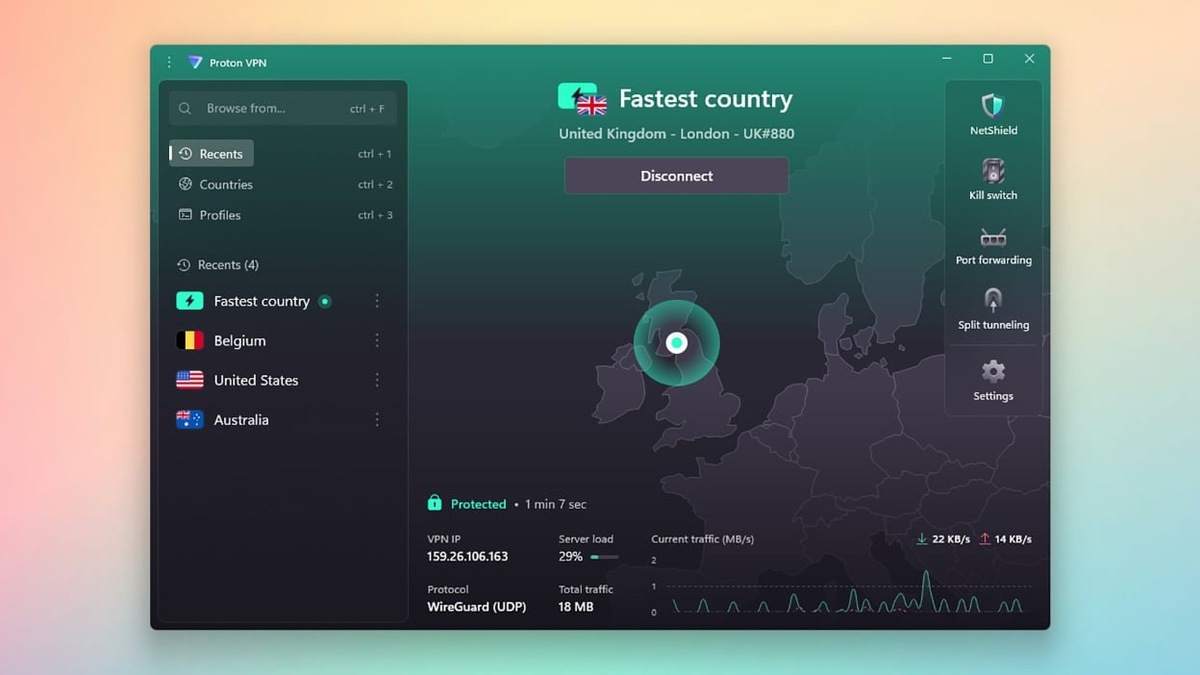This screenshot has width=1200, height=675.
Task: Open the NetShield shield icon
Action: (x=992, y=106)
